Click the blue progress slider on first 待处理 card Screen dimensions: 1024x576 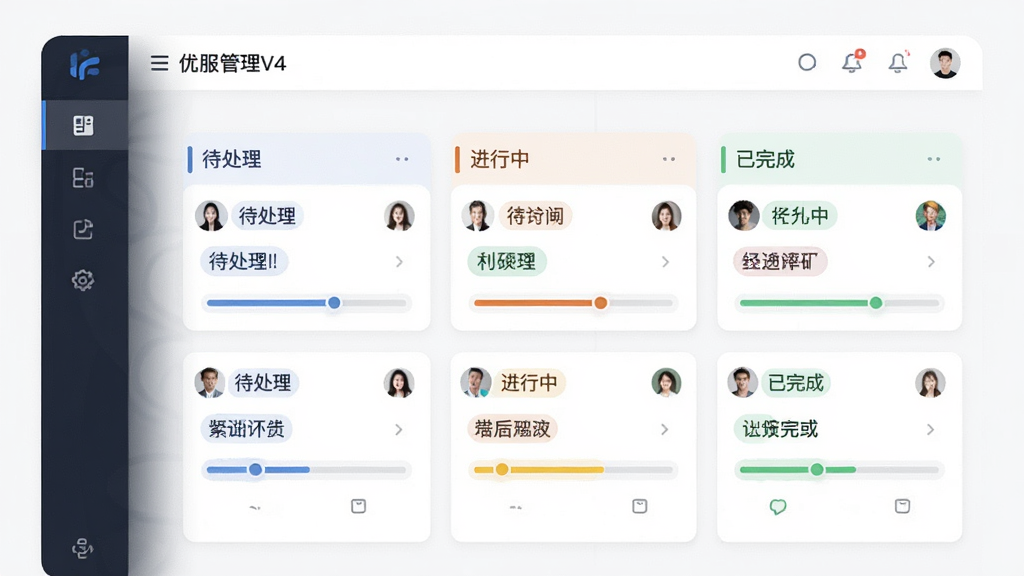[x=306, y=303]
